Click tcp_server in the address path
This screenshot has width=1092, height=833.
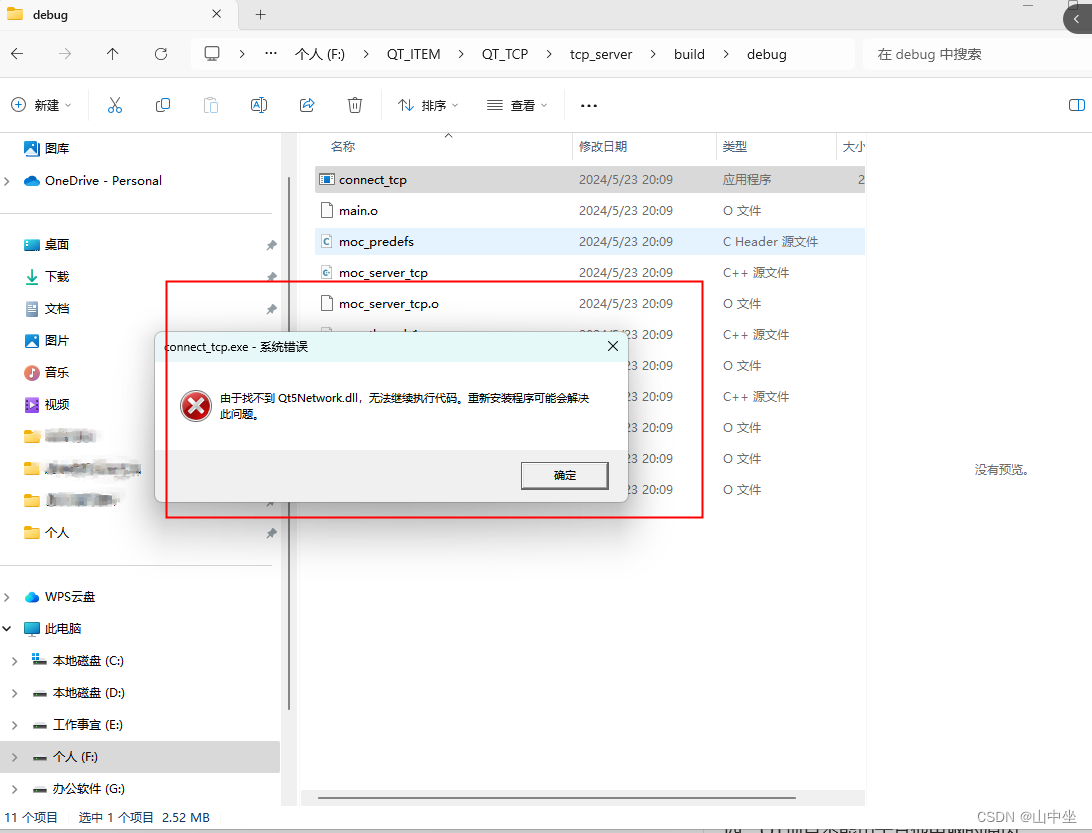[x=601, y=54]
